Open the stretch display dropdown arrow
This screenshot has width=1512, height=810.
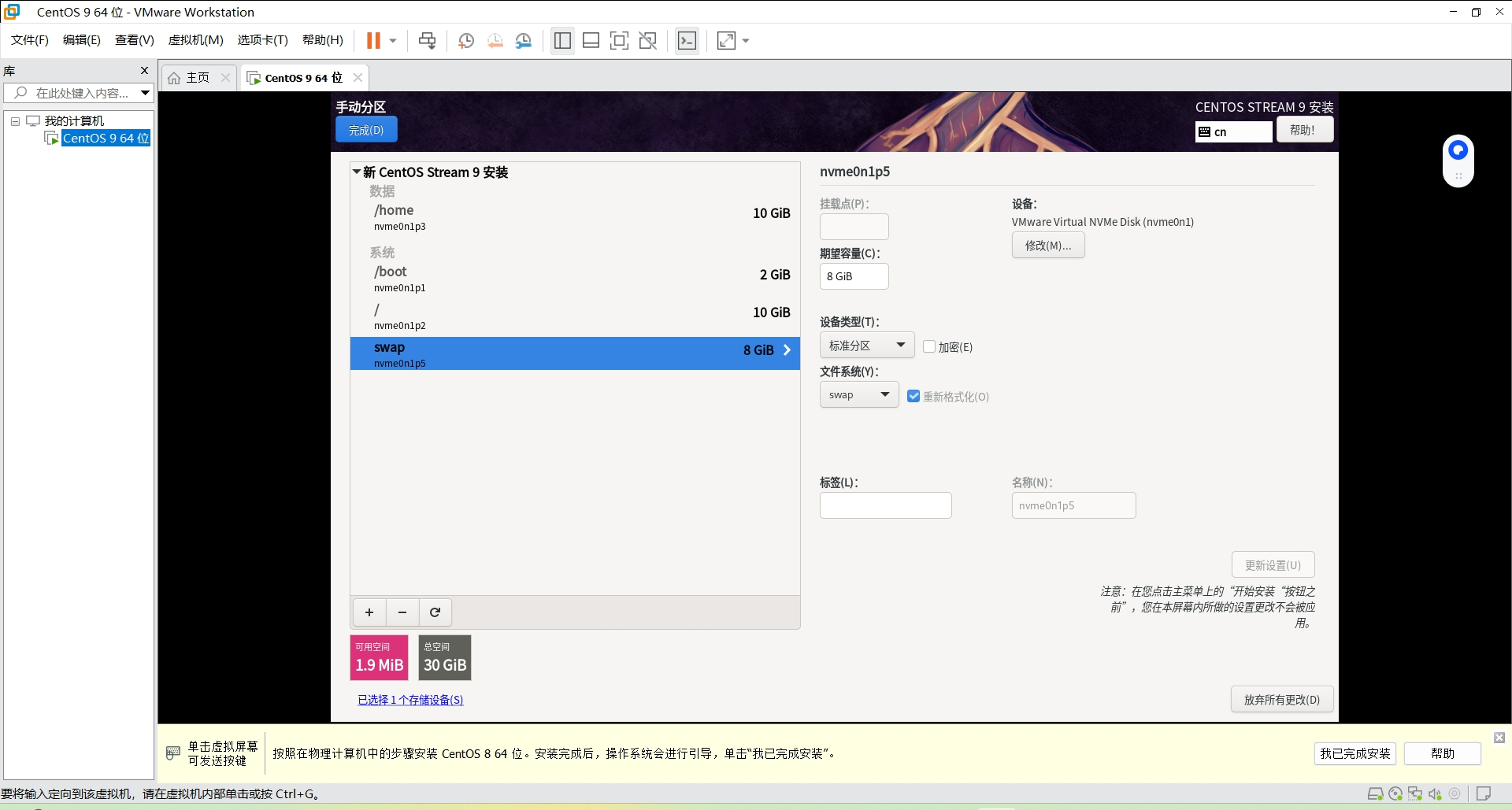point(746,40)
